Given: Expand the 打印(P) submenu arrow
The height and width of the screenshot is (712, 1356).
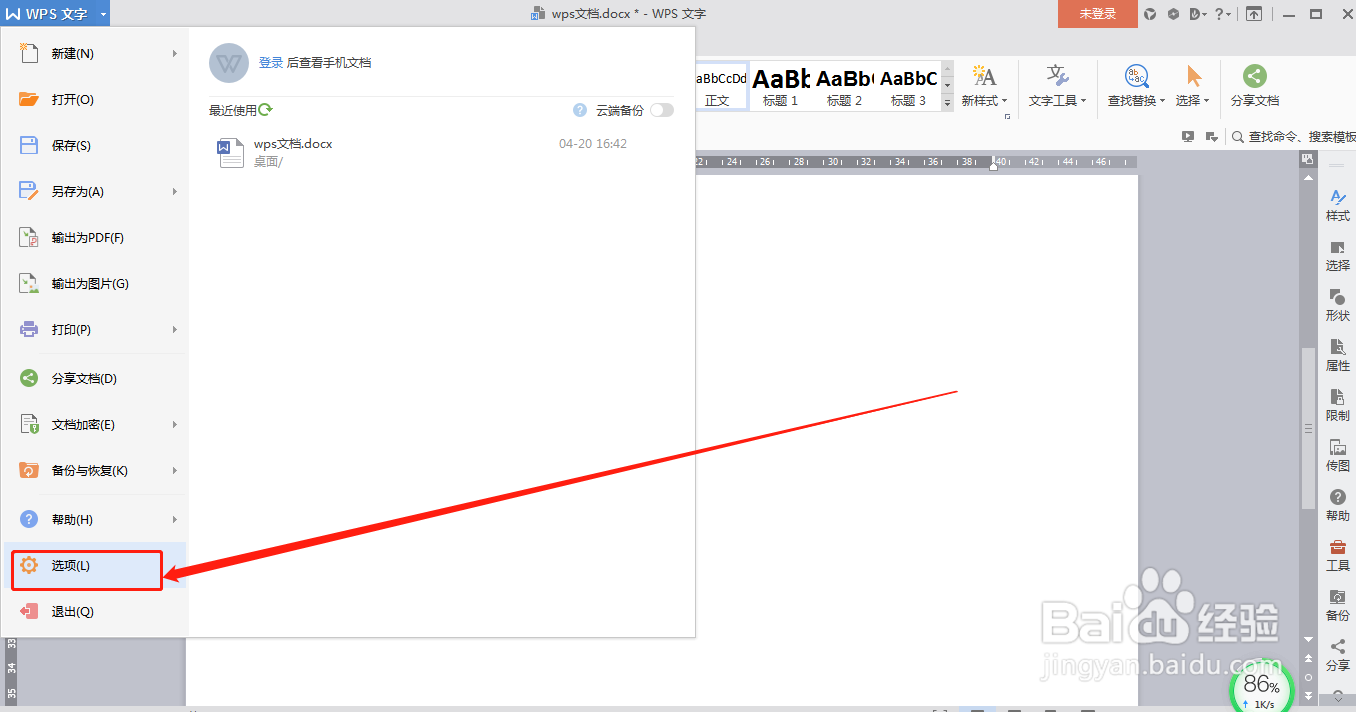Looking at the screenshot, I should click(175, 330).
